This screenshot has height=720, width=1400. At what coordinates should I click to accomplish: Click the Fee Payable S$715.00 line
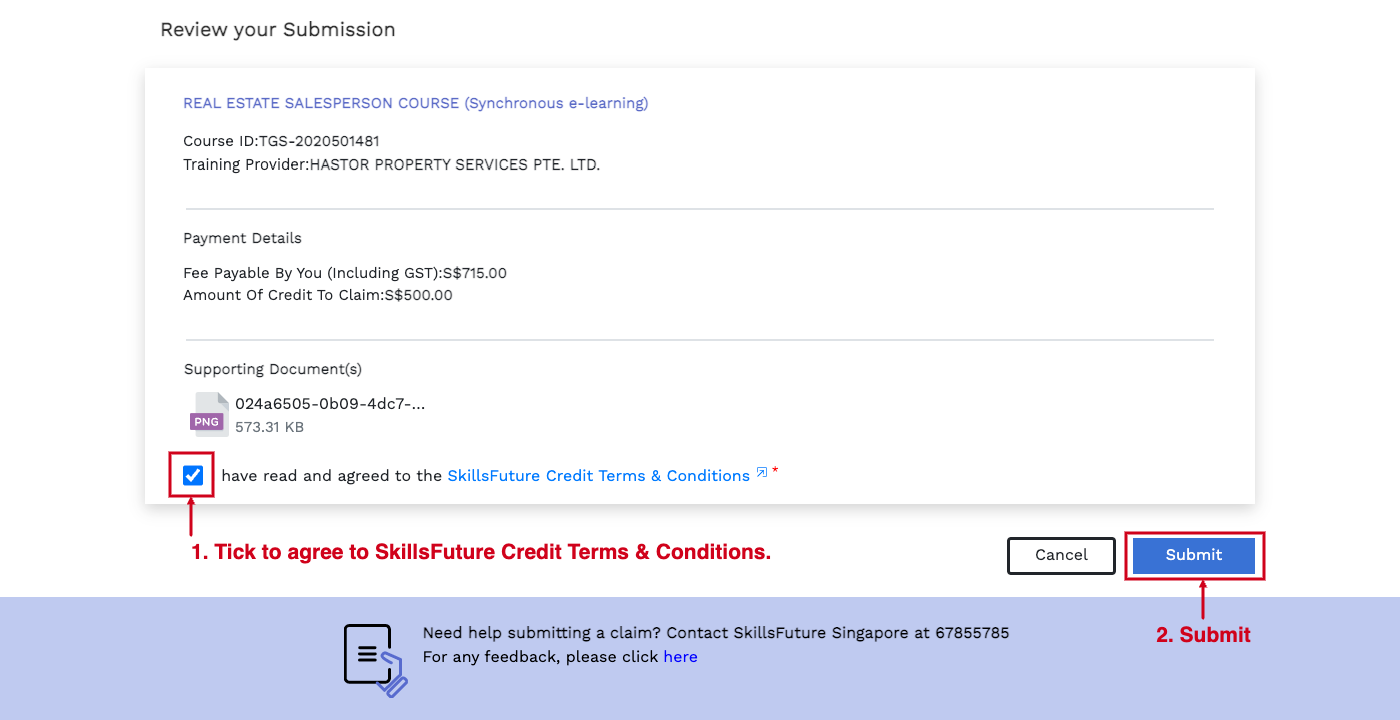click(345, 273)
